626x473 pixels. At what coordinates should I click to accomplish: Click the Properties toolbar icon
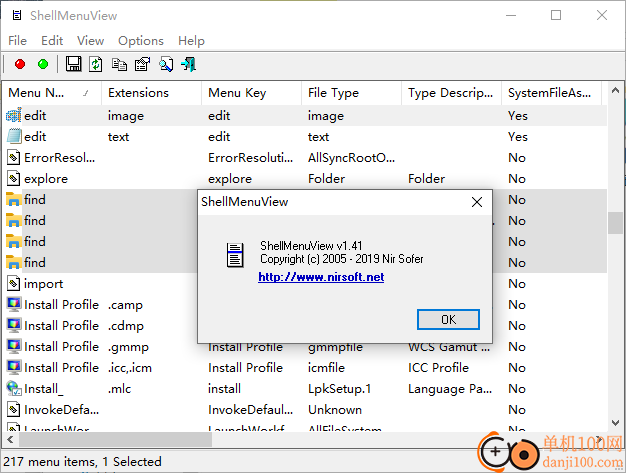[x=142, y=64]
